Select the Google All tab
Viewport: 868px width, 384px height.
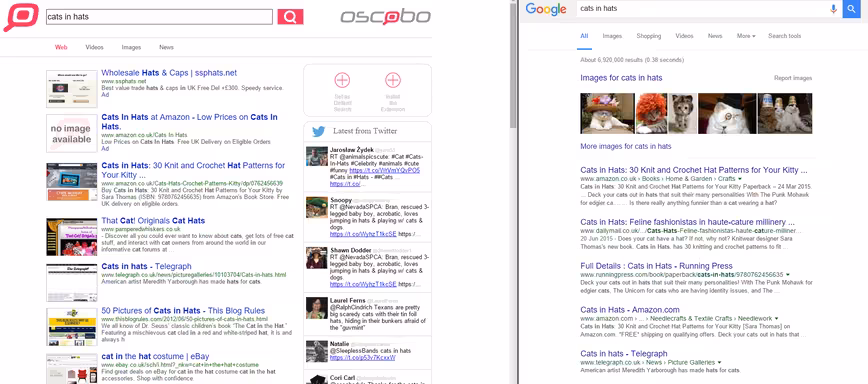pos(584,36)
